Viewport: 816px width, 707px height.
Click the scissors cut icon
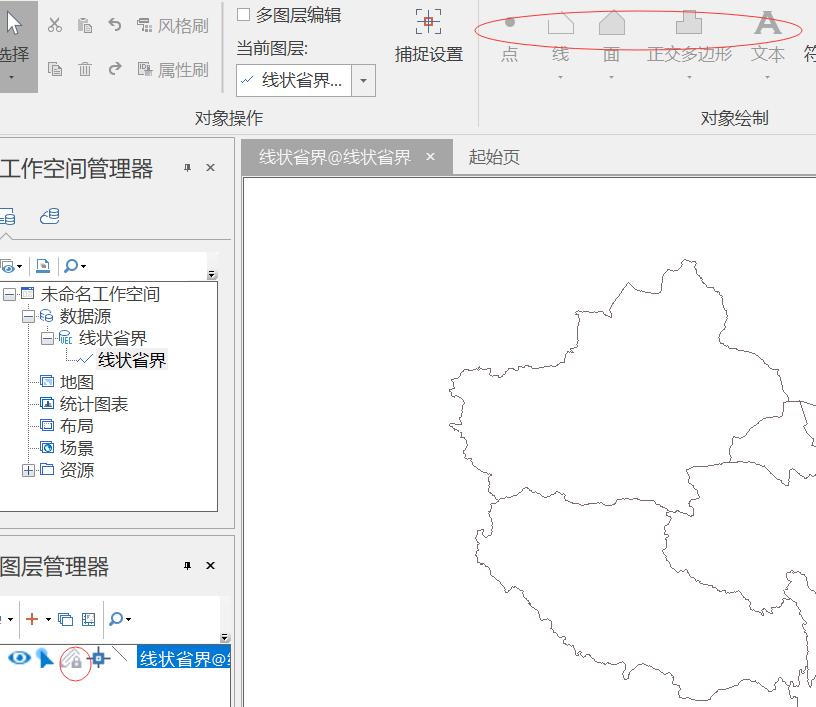click(x=55, y=25)
